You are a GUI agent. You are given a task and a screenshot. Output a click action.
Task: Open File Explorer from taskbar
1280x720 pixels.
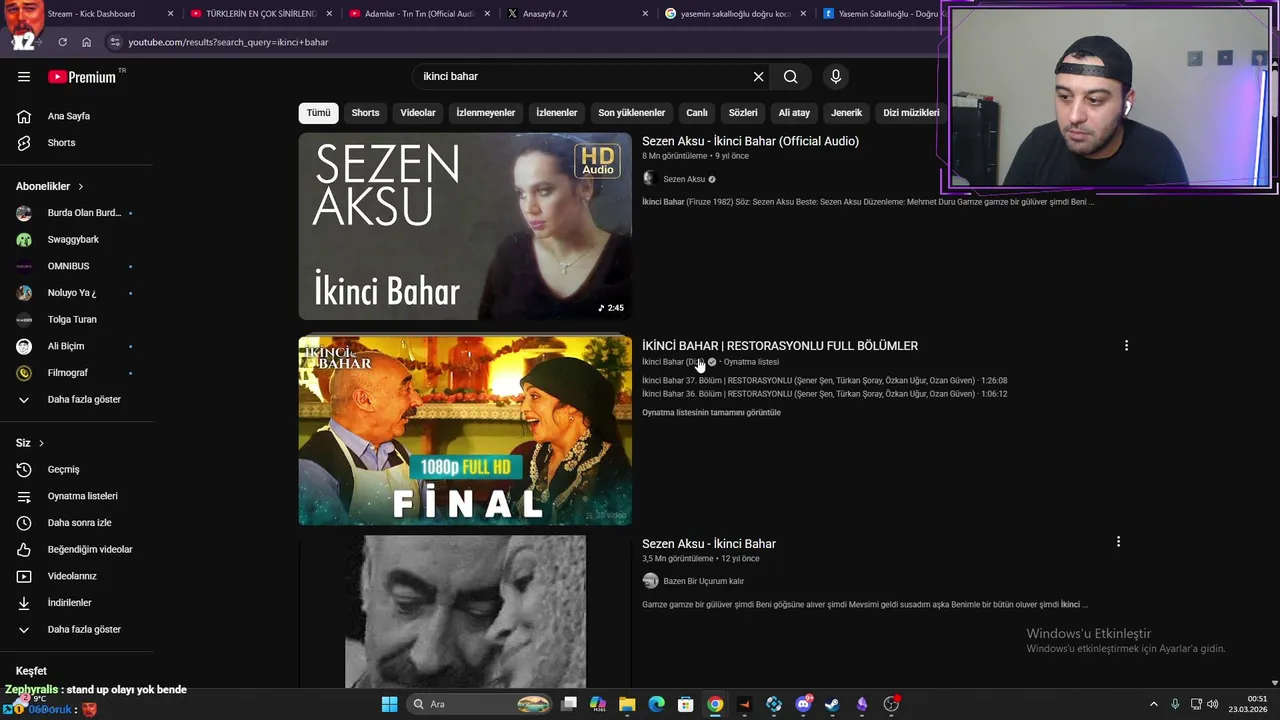pyautogui.click(x=627, y=704)
